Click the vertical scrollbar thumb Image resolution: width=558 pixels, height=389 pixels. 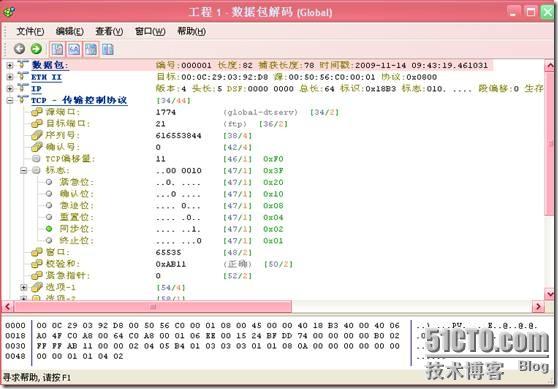tap(550, 143)
